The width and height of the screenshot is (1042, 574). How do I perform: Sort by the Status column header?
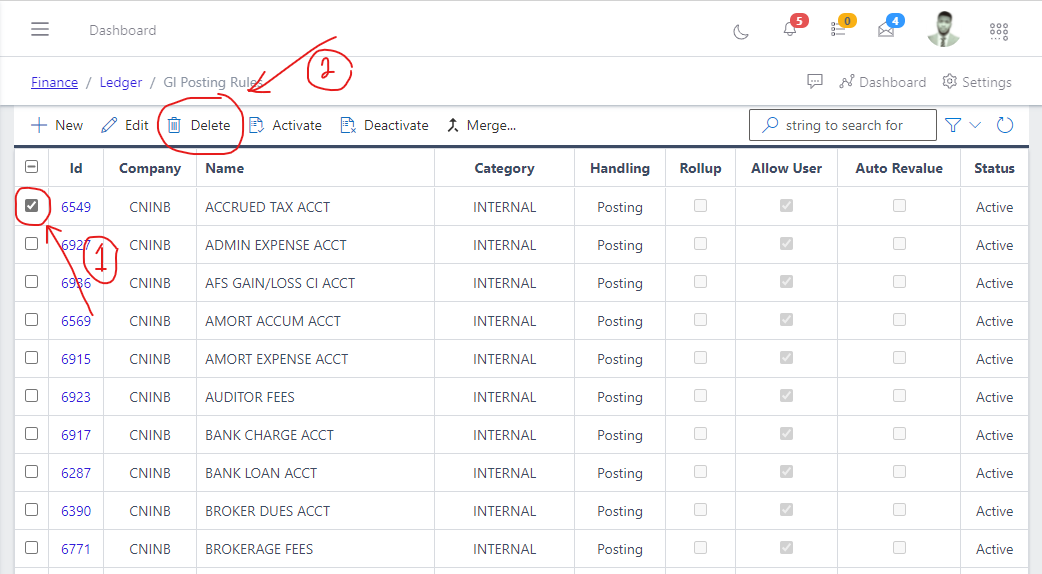(x=994, y=168)
